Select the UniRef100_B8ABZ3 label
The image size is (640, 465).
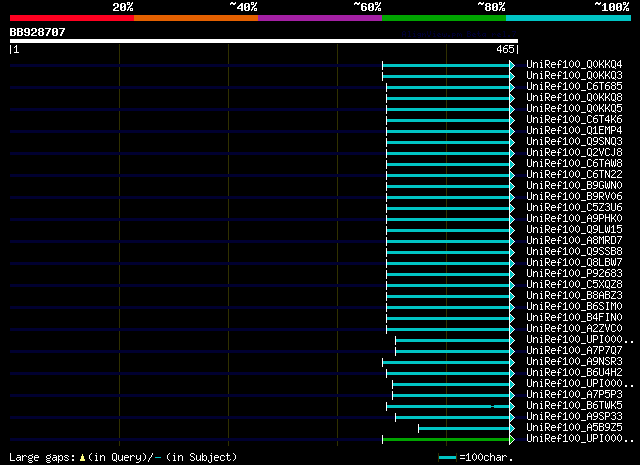(x=574, y=296)
